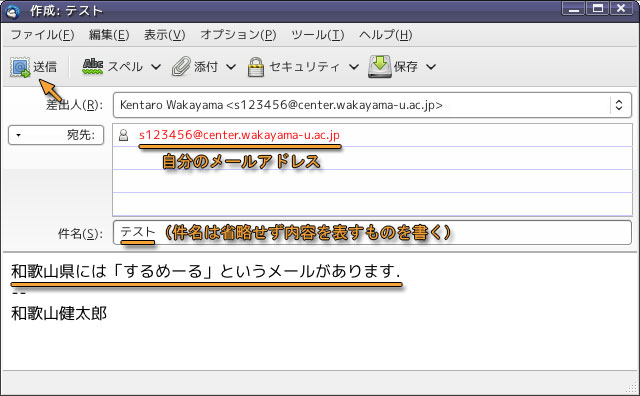Screen dimensions: 640x396
Task: Click the subject (件名) input field
Action: pos(372,233)
